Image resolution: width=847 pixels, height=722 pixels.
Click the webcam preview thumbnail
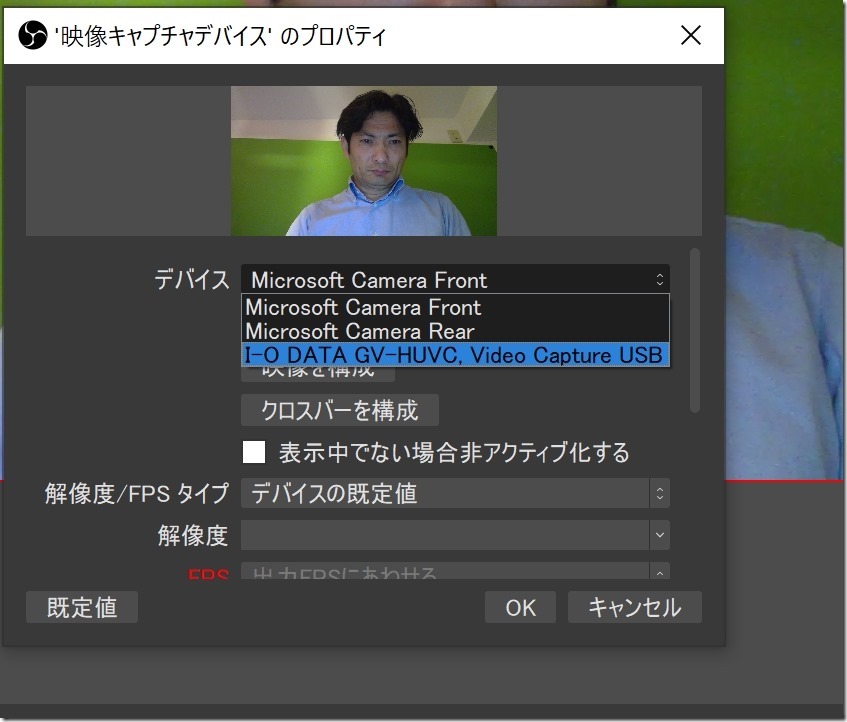(364, 161)
